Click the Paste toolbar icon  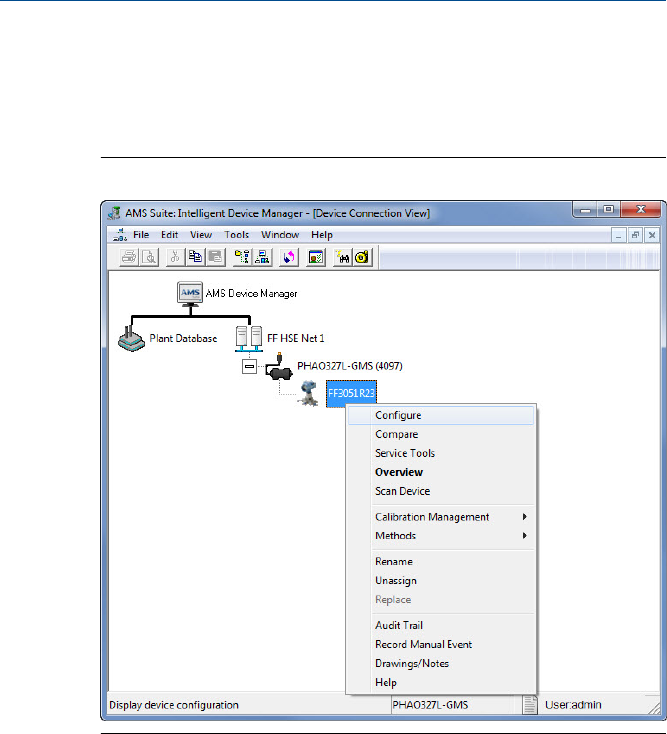(x=215, y=257)
